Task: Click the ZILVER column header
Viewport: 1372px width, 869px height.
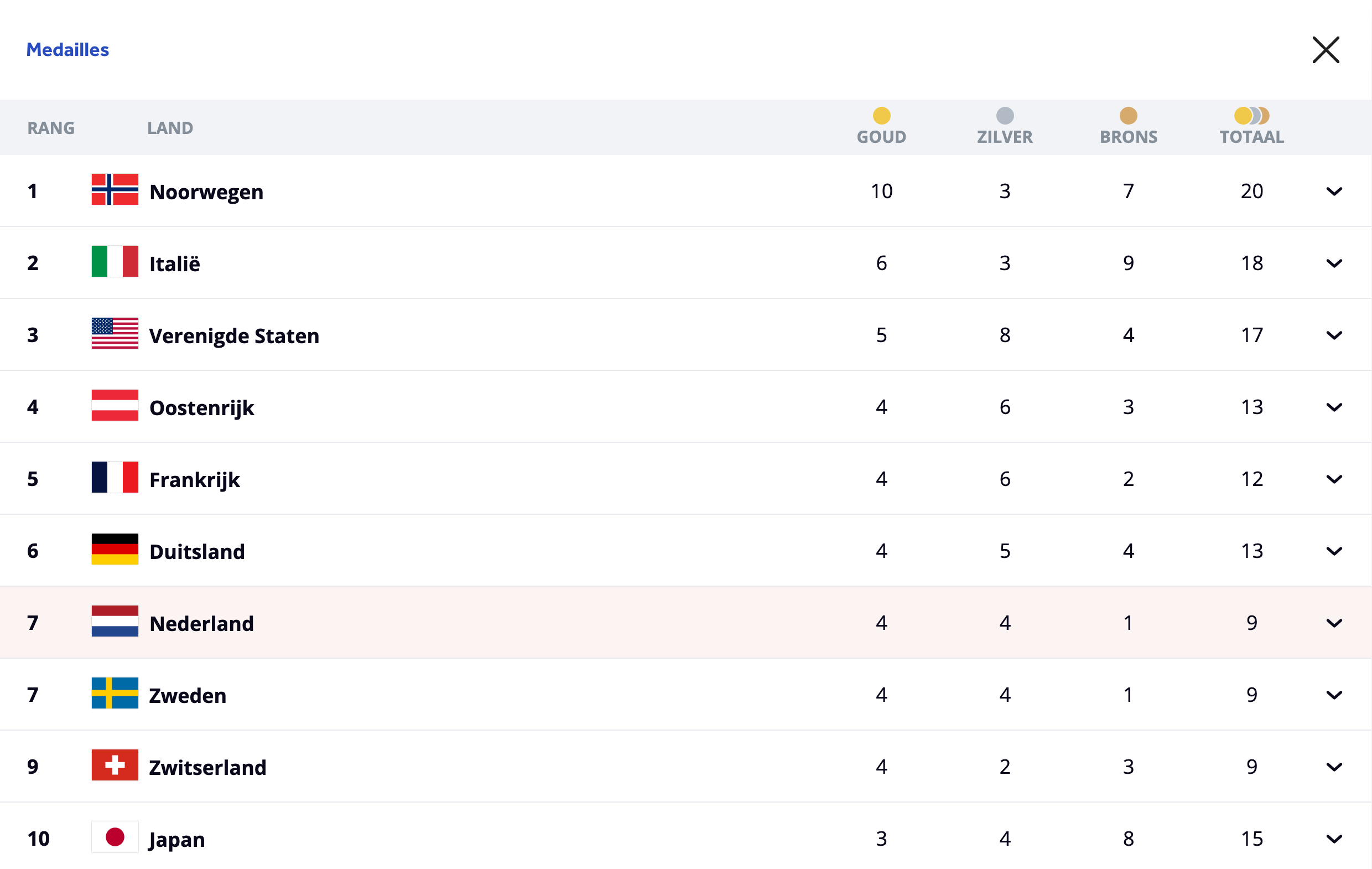Action: (1005, 136)
